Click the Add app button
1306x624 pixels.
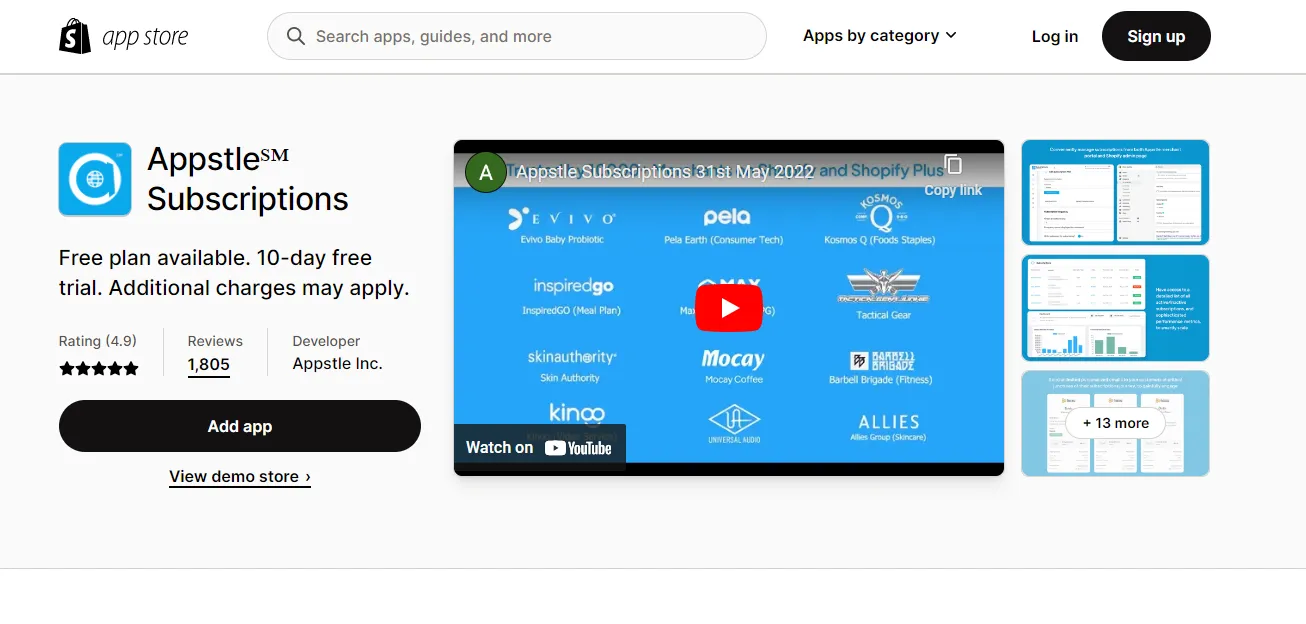coord(240,426)
